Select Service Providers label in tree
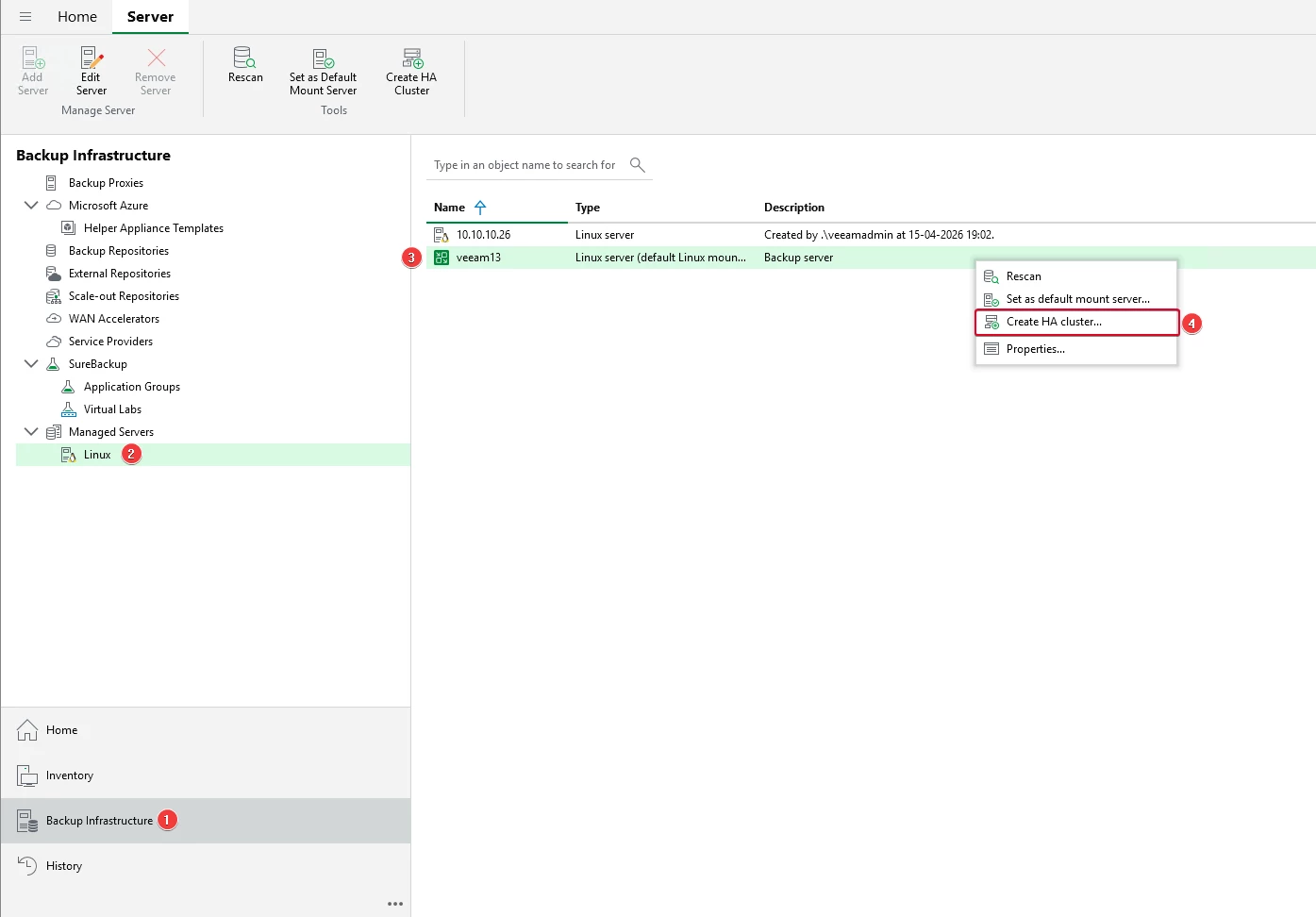1316x917 pixels. pyautogui.click(x=110, y=342)
